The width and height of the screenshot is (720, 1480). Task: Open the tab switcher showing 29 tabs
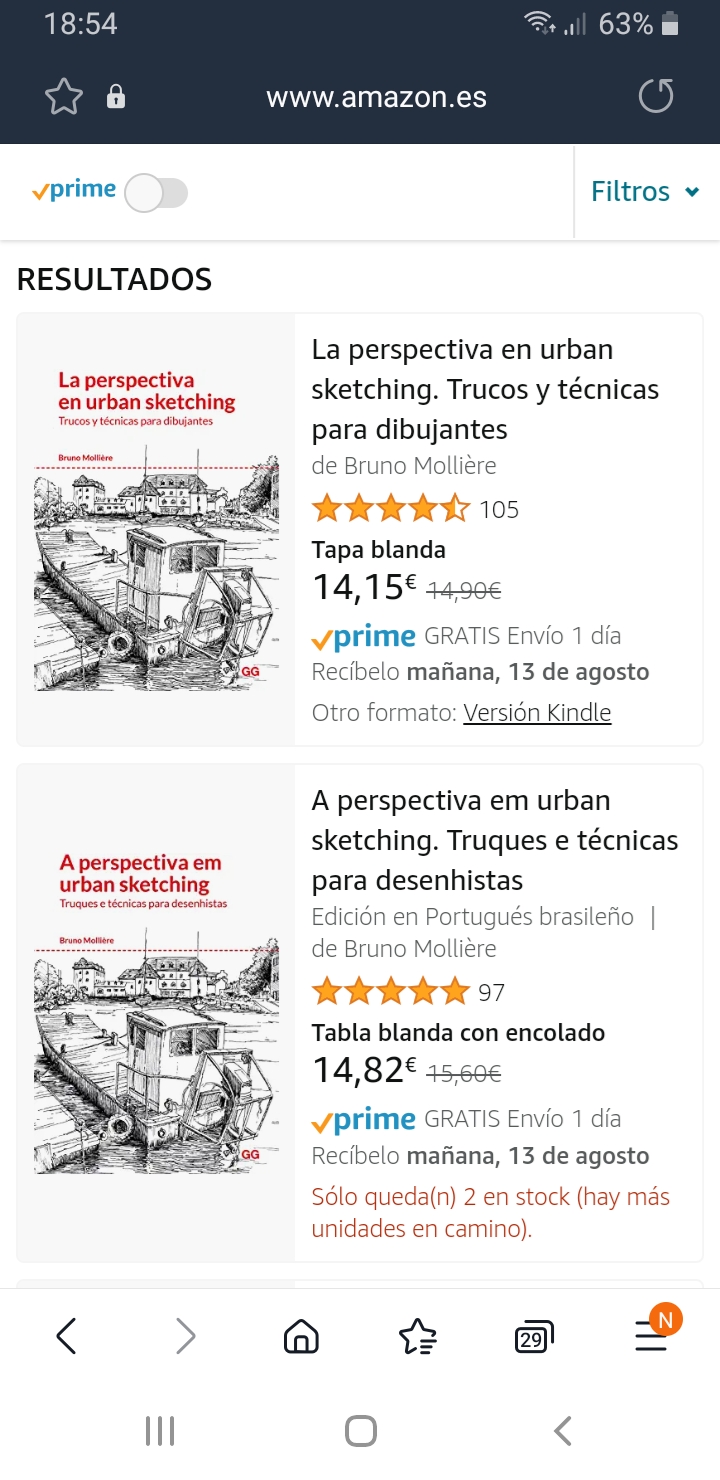[x=533, y=1337]
